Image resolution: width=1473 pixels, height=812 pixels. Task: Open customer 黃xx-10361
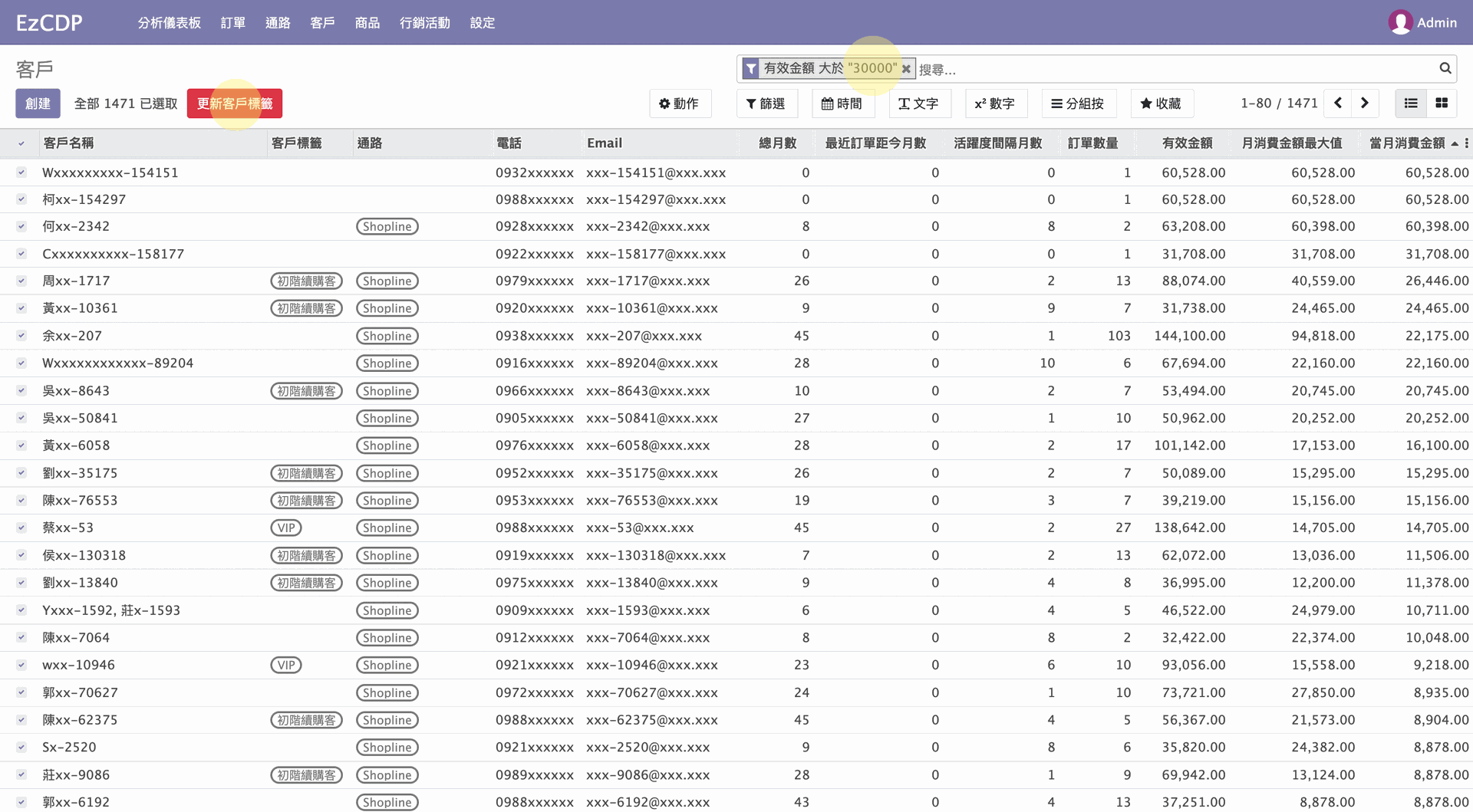pyautogui.click(x=80, y=308)
